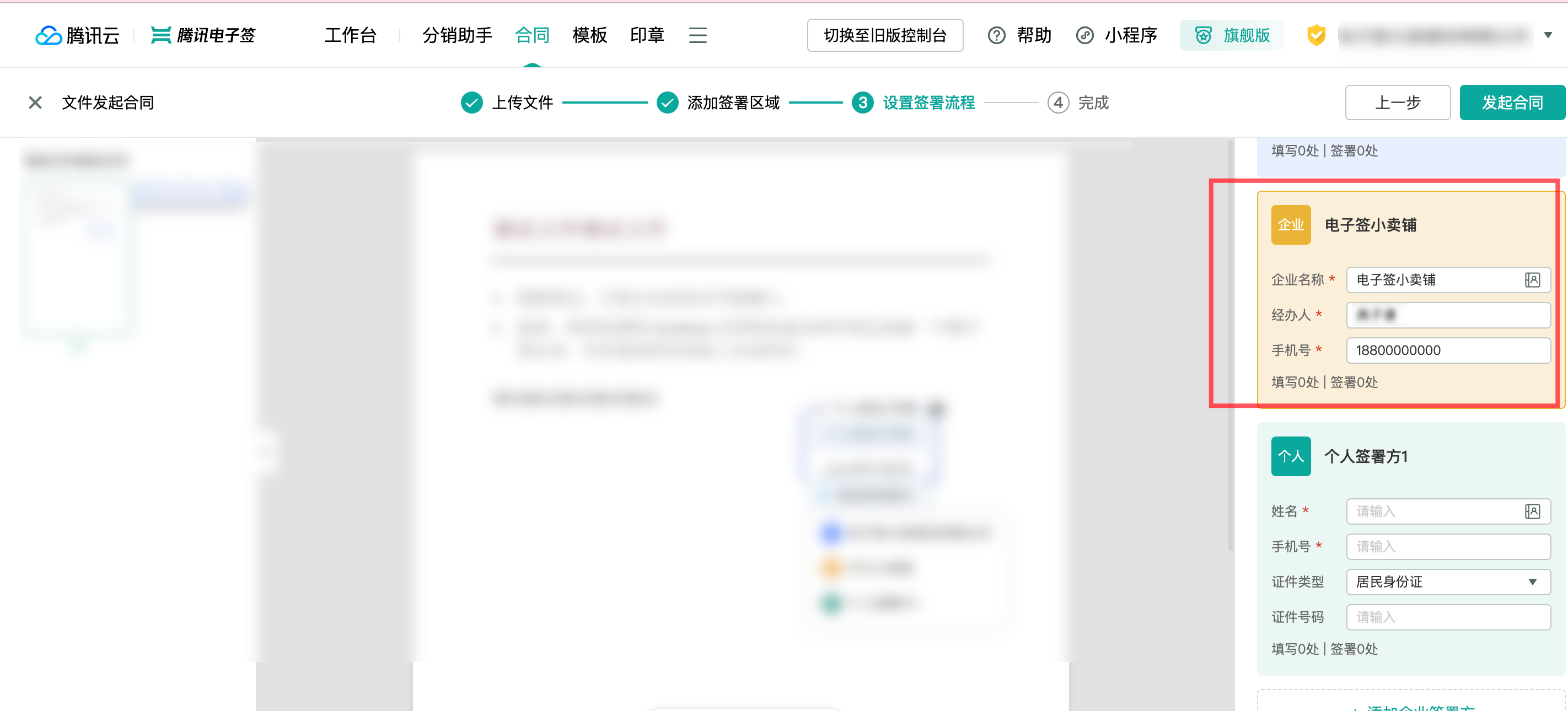
Task: Click the Tencent Cloud logo
Action: click(x=77, y=35)
